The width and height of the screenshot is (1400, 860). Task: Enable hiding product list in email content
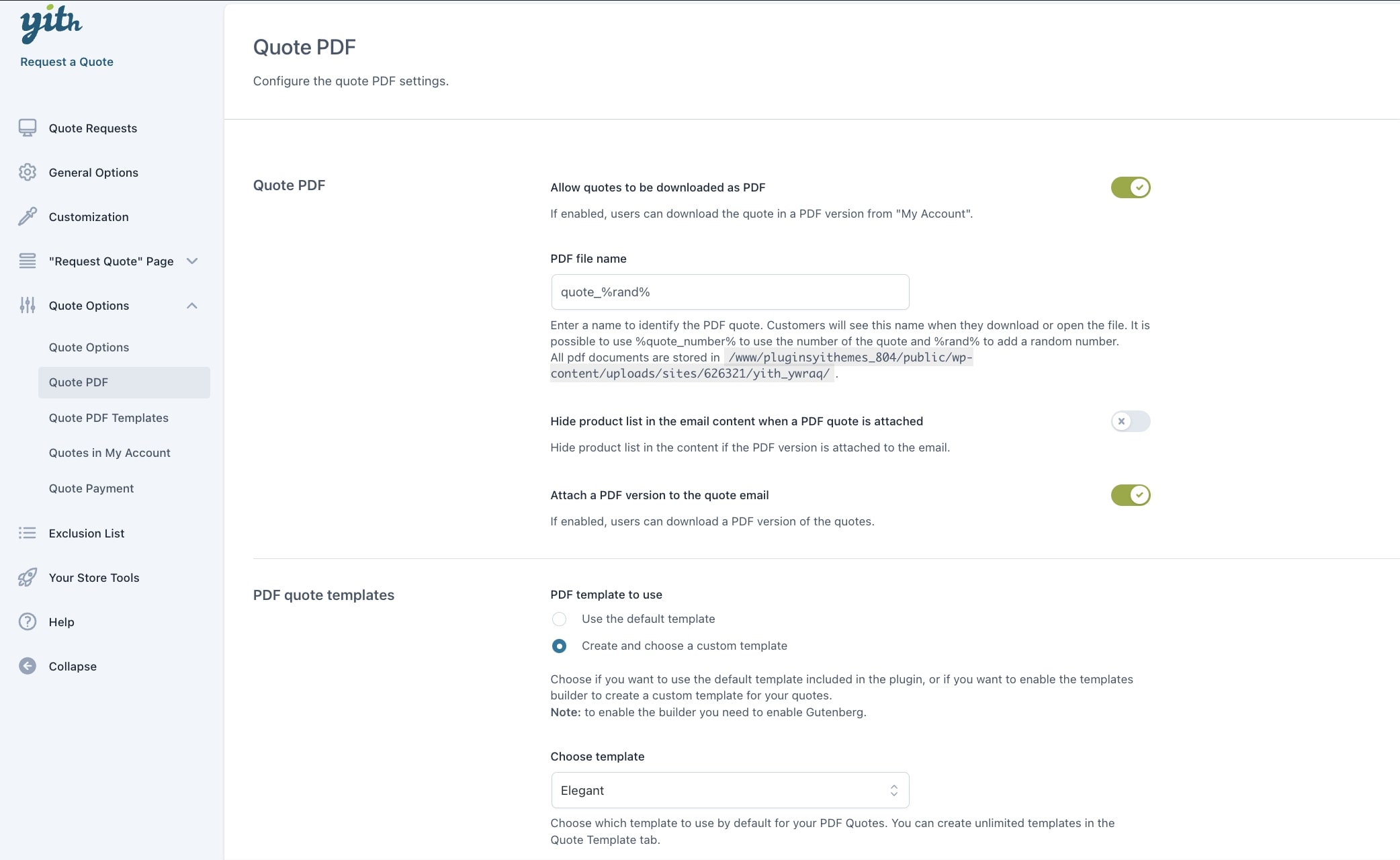coord(1130,421)
